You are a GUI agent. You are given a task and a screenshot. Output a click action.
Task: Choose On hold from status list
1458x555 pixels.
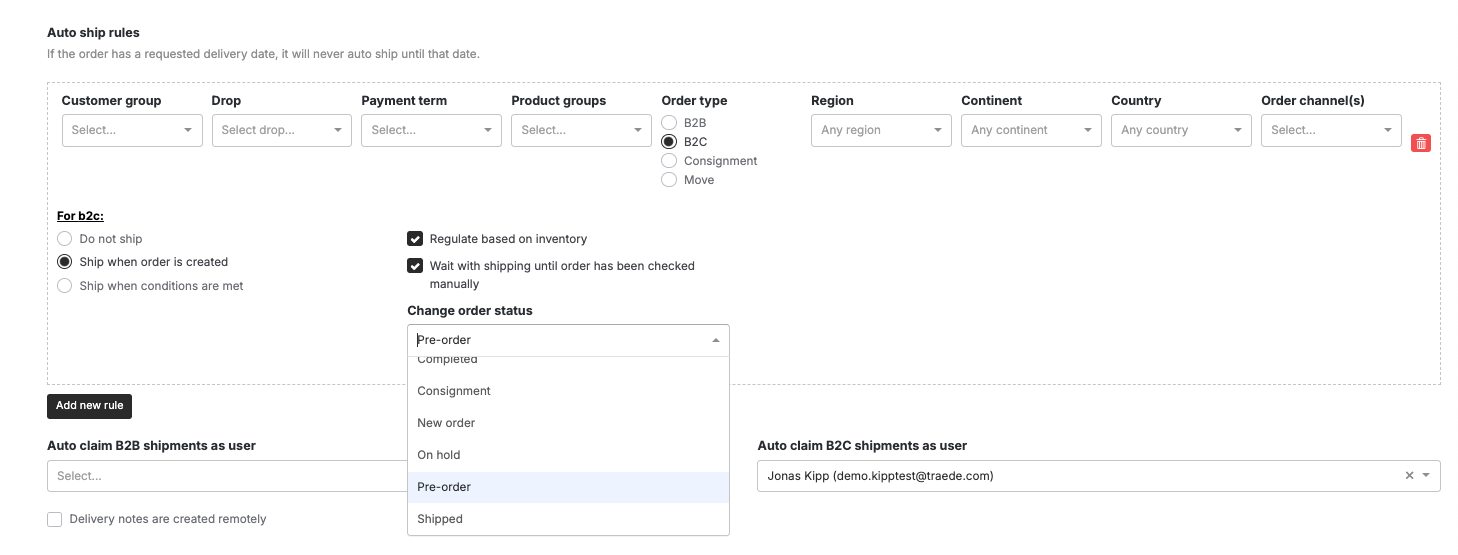(568, 455)
